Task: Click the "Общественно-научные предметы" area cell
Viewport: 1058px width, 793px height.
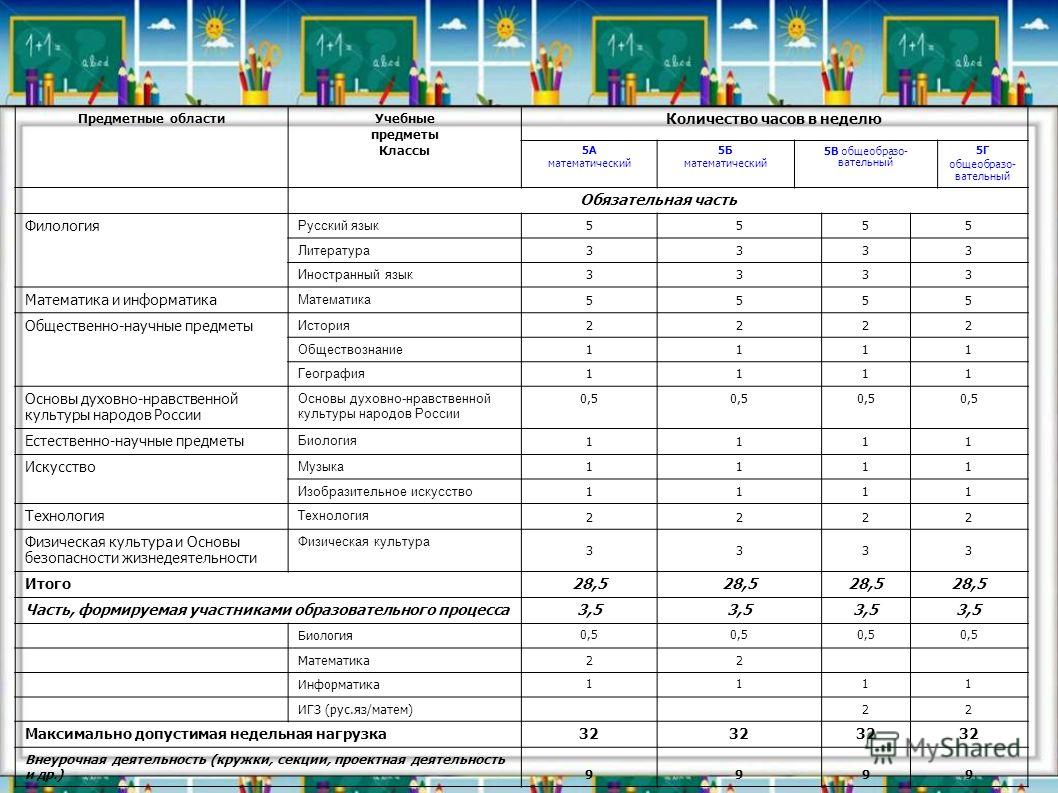Action: pyautogui.click(x=139, y=326)
